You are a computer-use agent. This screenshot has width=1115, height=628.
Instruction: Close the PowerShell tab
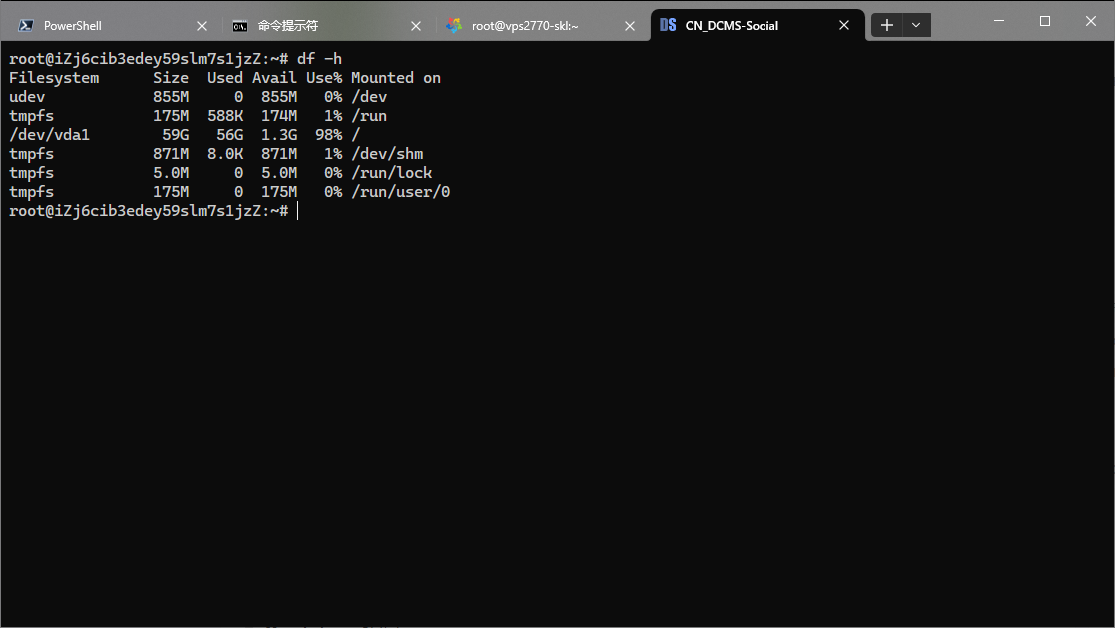pyautogui.click(x=202, y=26)
